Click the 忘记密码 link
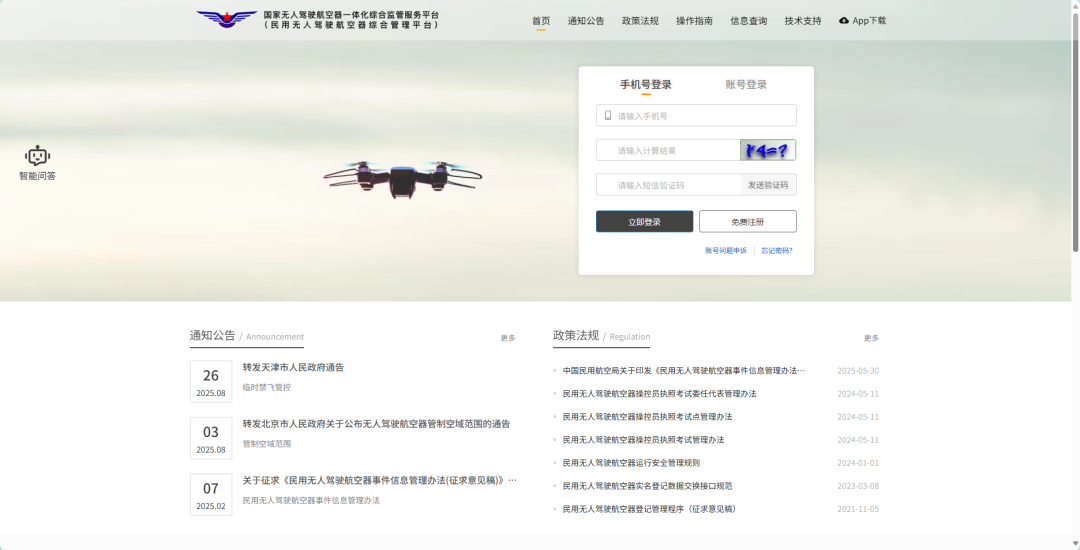The width and height of the screenshot is (1080, 550). pyautogui.click(x=776, y=251)
